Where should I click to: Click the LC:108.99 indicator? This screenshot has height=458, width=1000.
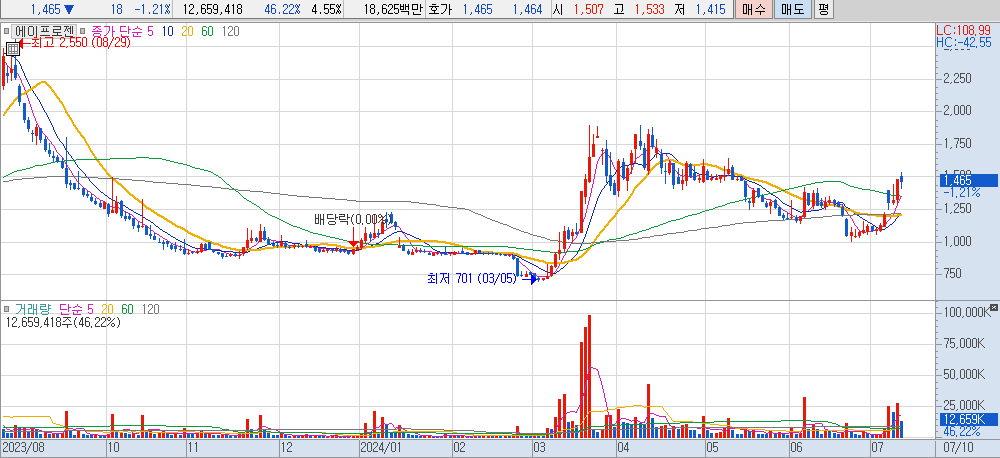964,30
